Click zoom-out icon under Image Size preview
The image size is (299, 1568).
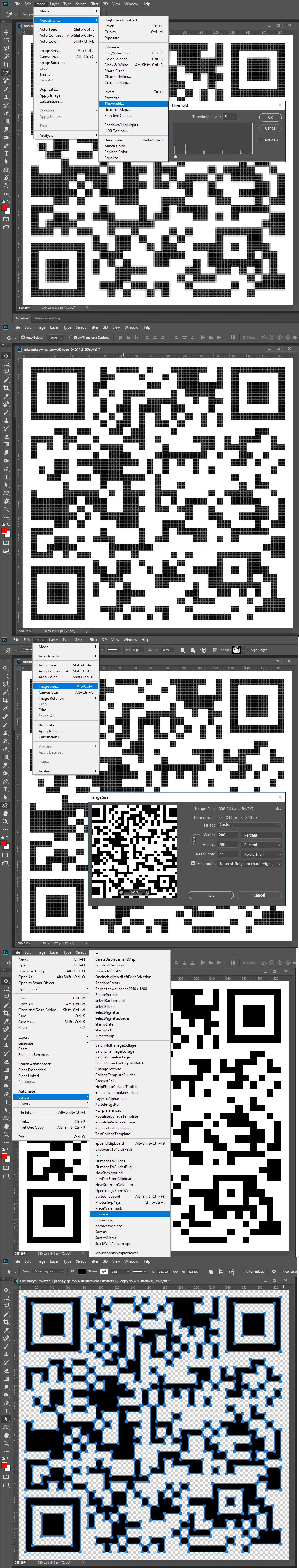click(121, 892)
